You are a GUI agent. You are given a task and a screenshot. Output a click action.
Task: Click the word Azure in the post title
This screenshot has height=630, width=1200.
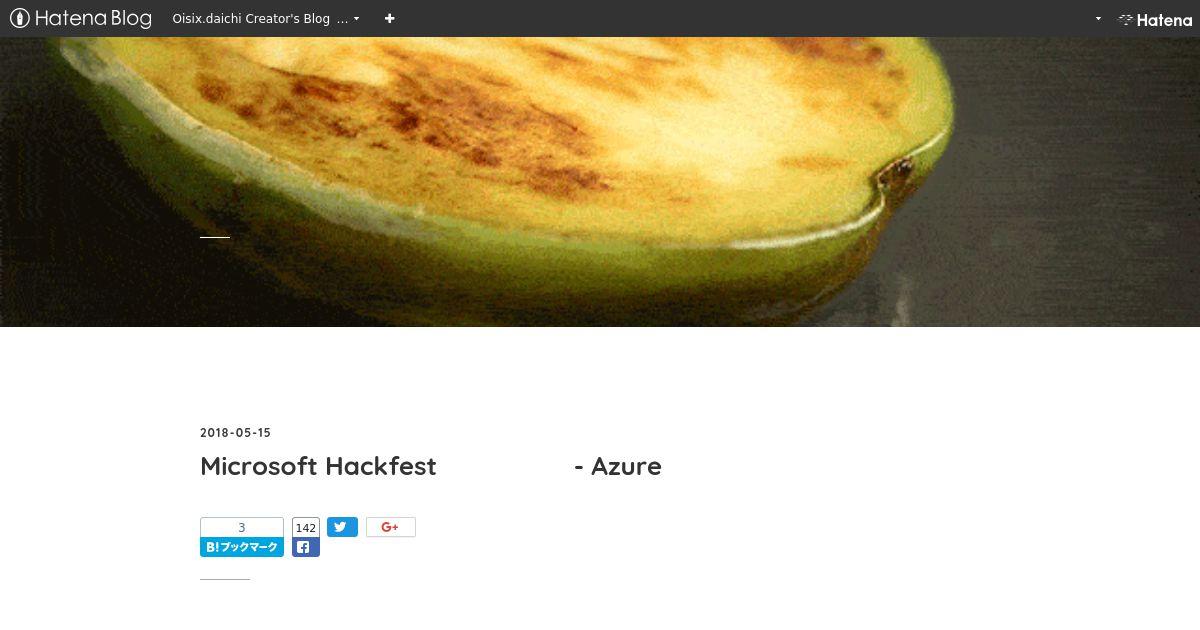coord(626,466)
